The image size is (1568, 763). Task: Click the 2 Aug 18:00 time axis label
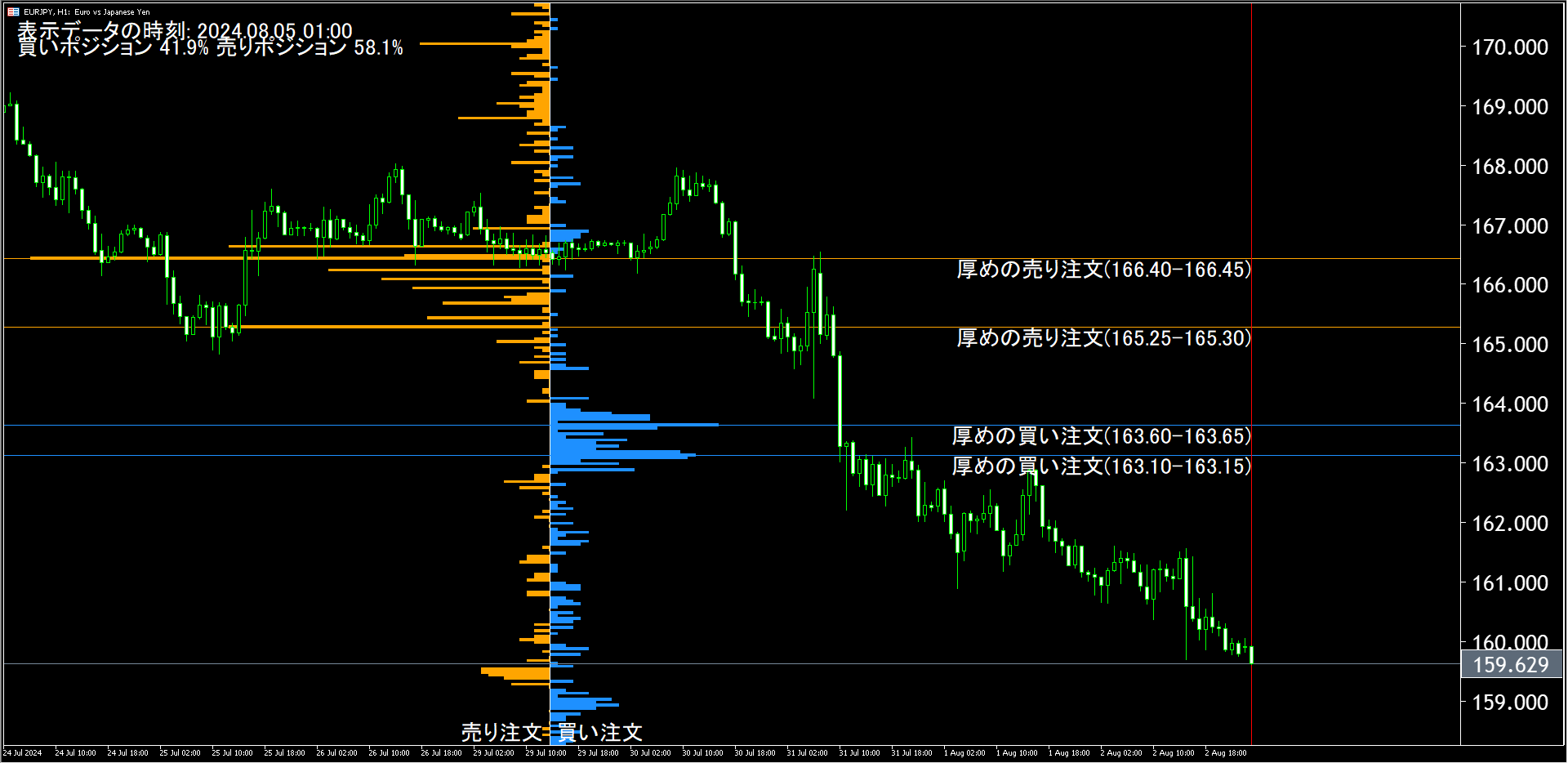pos(1225,753)
